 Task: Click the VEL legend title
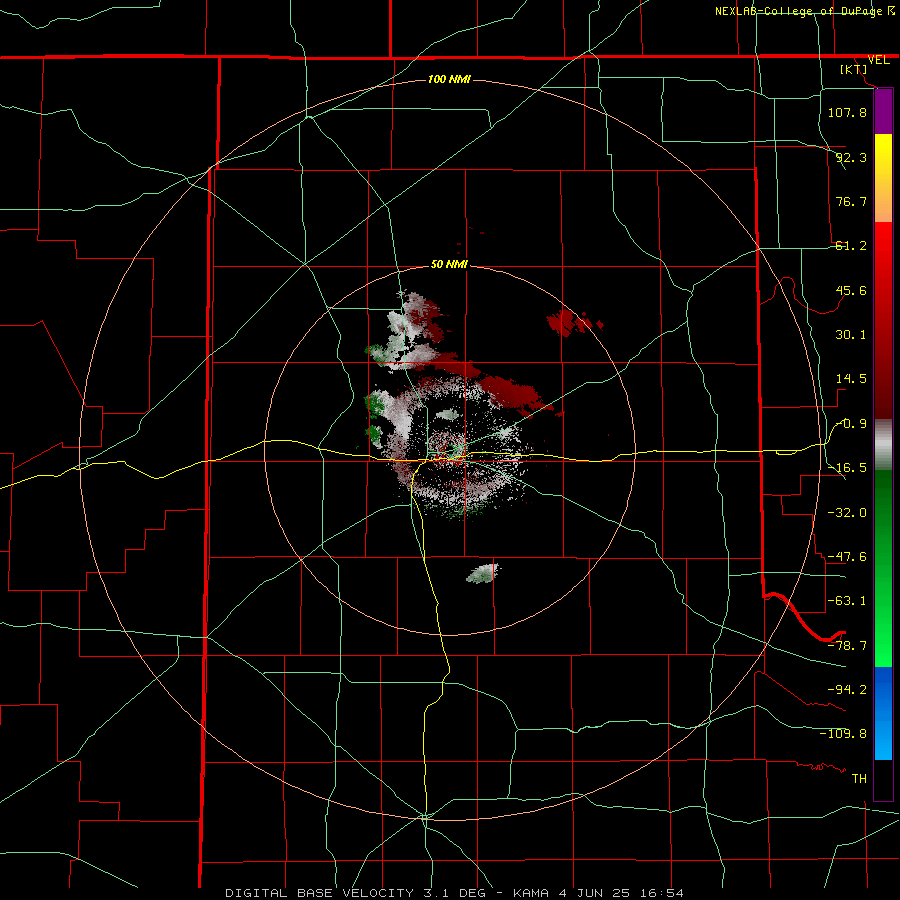[878, 60]
